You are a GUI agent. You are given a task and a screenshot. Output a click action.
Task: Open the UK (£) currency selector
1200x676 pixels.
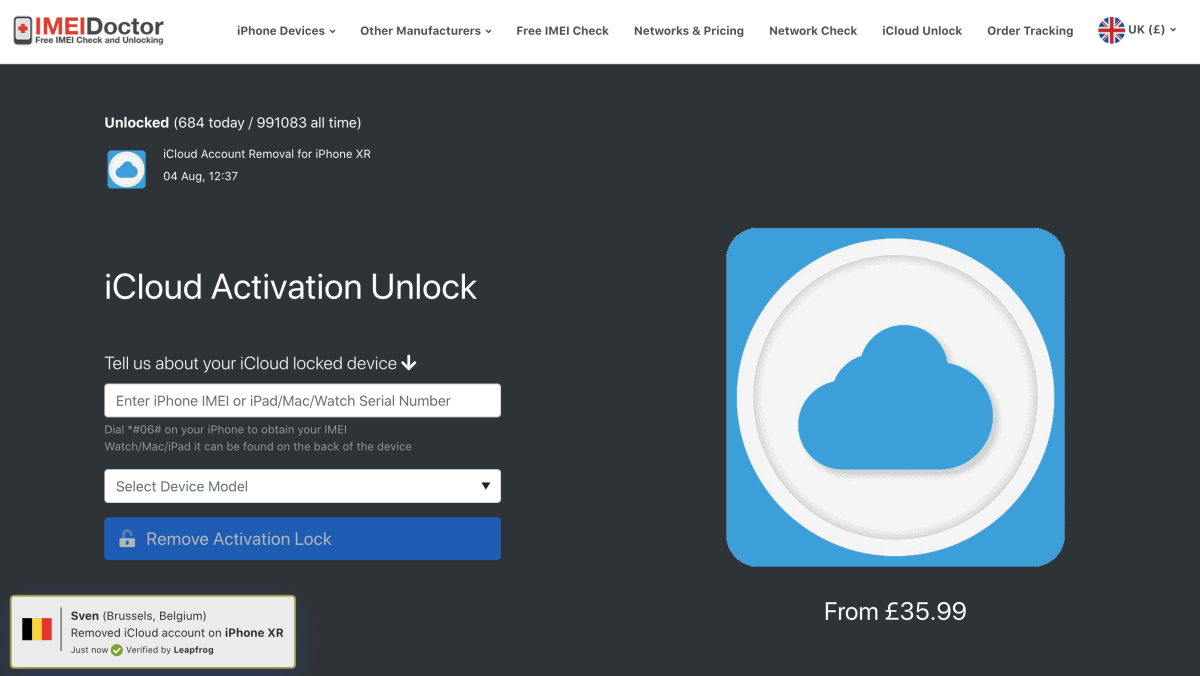1138,30
